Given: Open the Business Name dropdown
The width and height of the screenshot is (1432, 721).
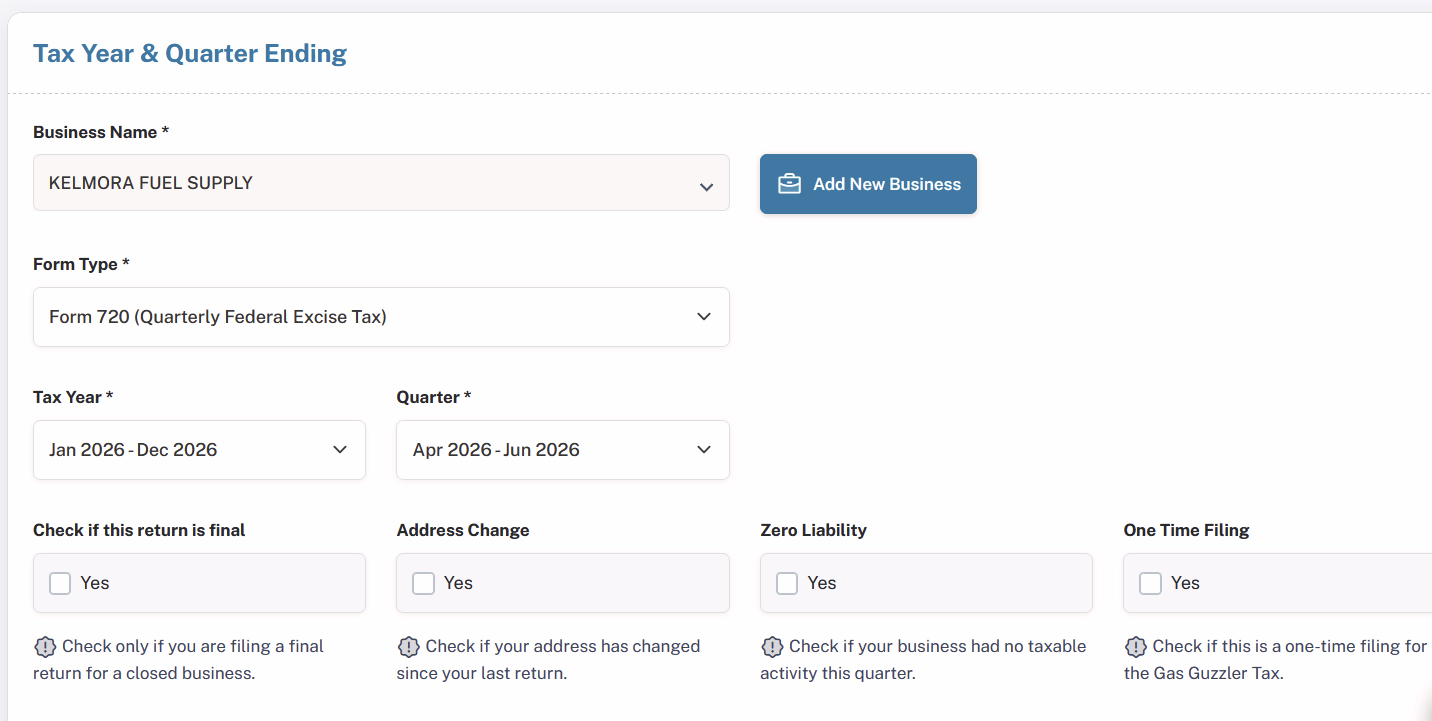Looking at the screenshot, I should (381, 183).
